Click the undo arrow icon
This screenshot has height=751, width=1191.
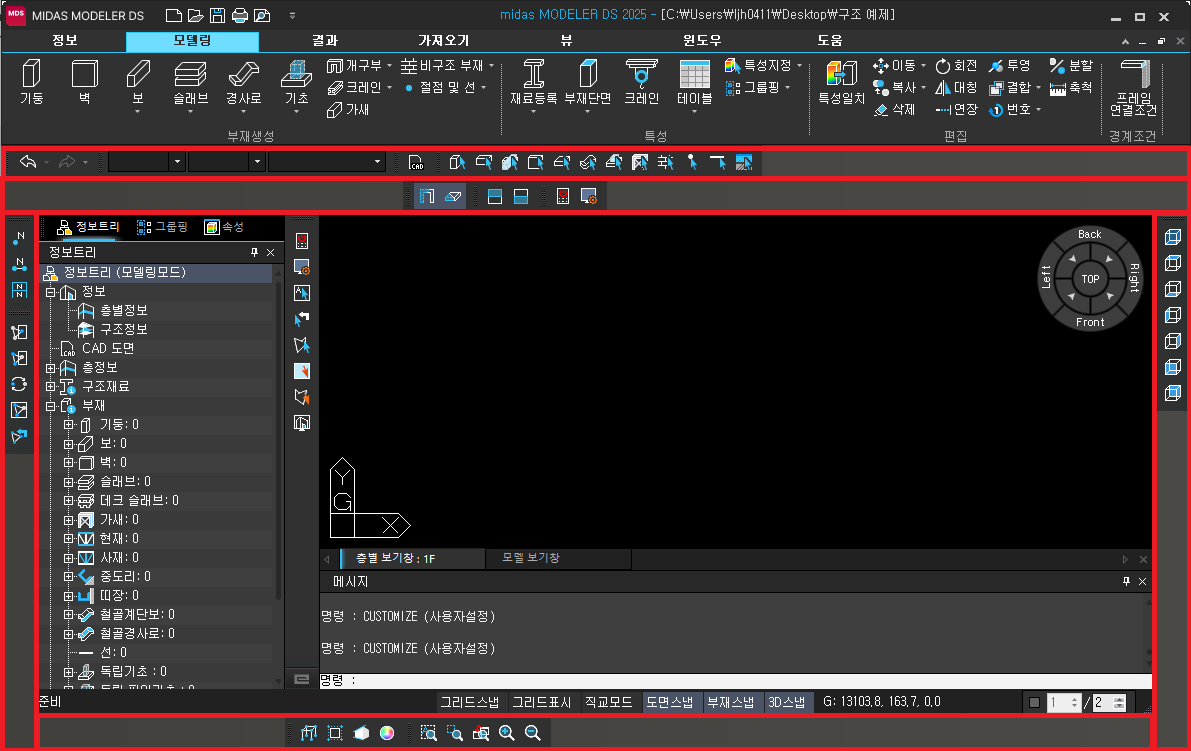point(28,162)
